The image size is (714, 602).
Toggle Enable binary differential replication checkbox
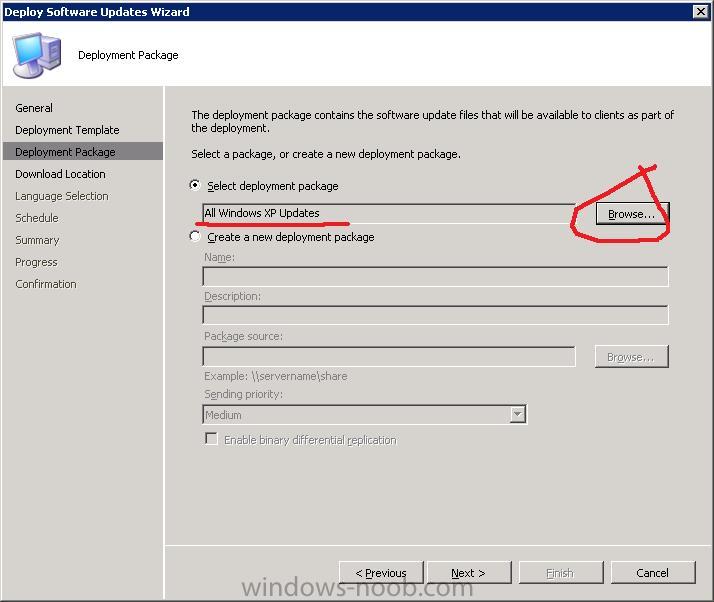click(211, 439)
